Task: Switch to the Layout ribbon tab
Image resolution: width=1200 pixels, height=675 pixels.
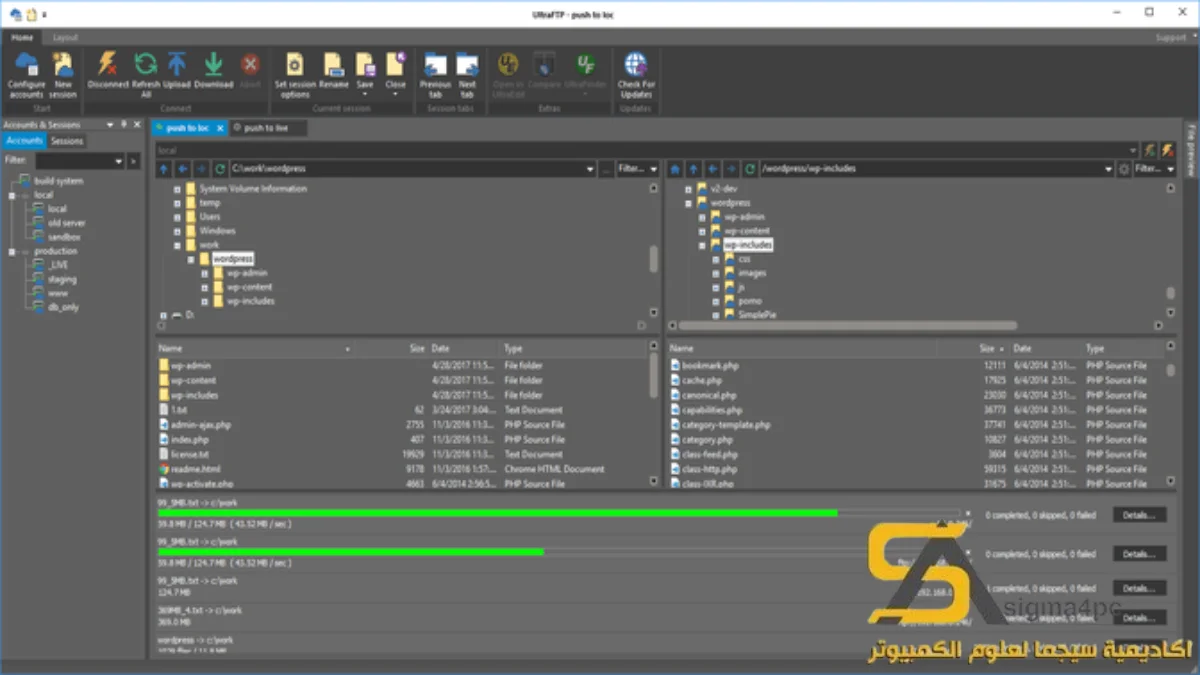Action: 65,37
